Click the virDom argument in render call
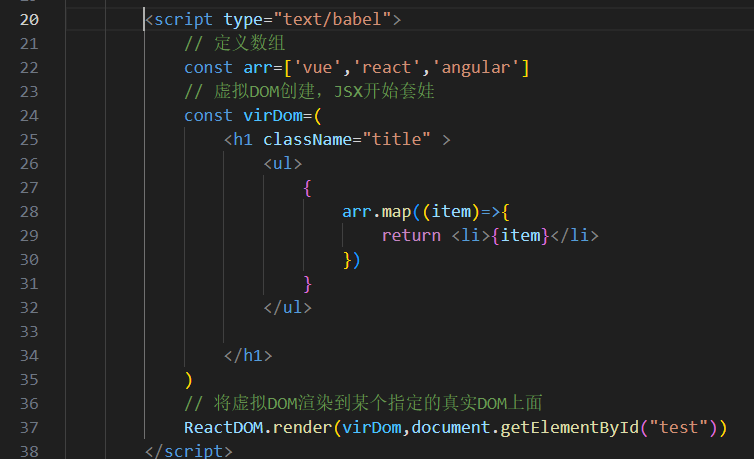 click(371, 428)
